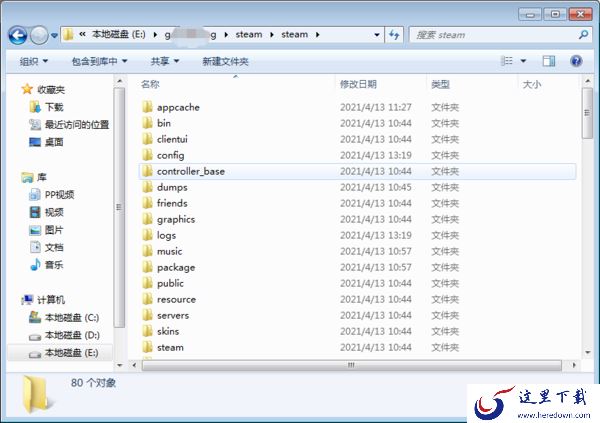
Task: Click the horizontal scrollbar thumb in file list
Action: click(x=351, y=365)
